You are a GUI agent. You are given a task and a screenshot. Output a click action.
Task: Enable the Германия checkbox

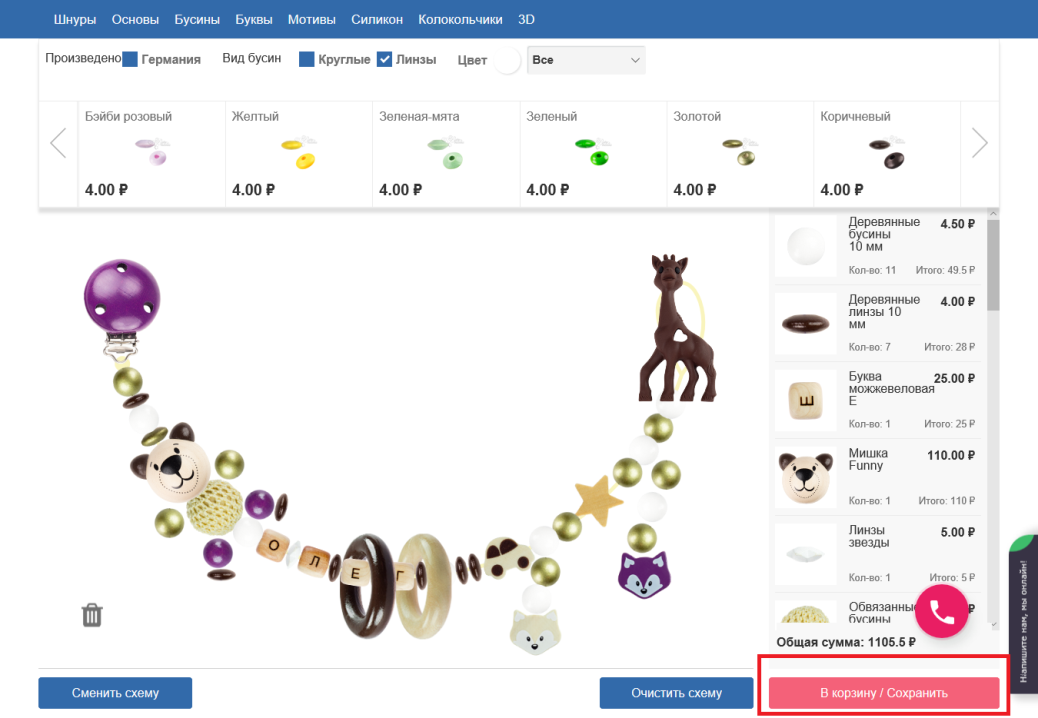(130, 59)
